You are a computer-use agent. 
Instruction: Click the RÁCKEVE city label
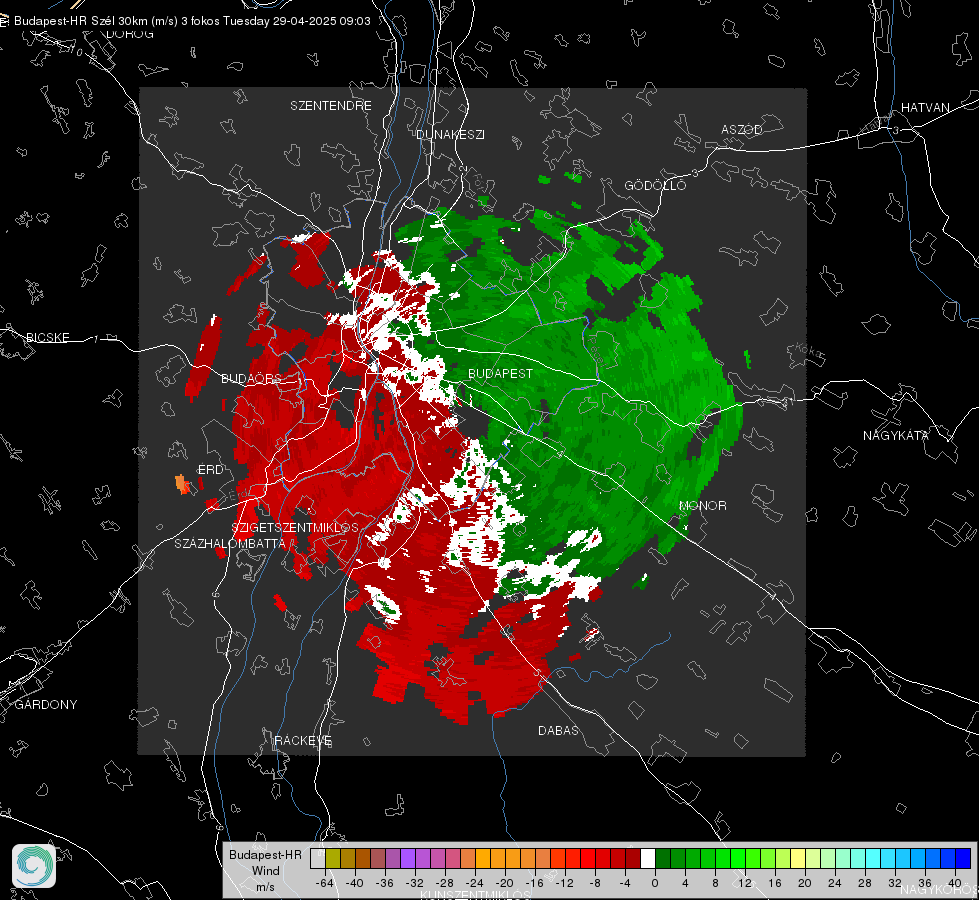pyautogui.click(x=303, y=741)
